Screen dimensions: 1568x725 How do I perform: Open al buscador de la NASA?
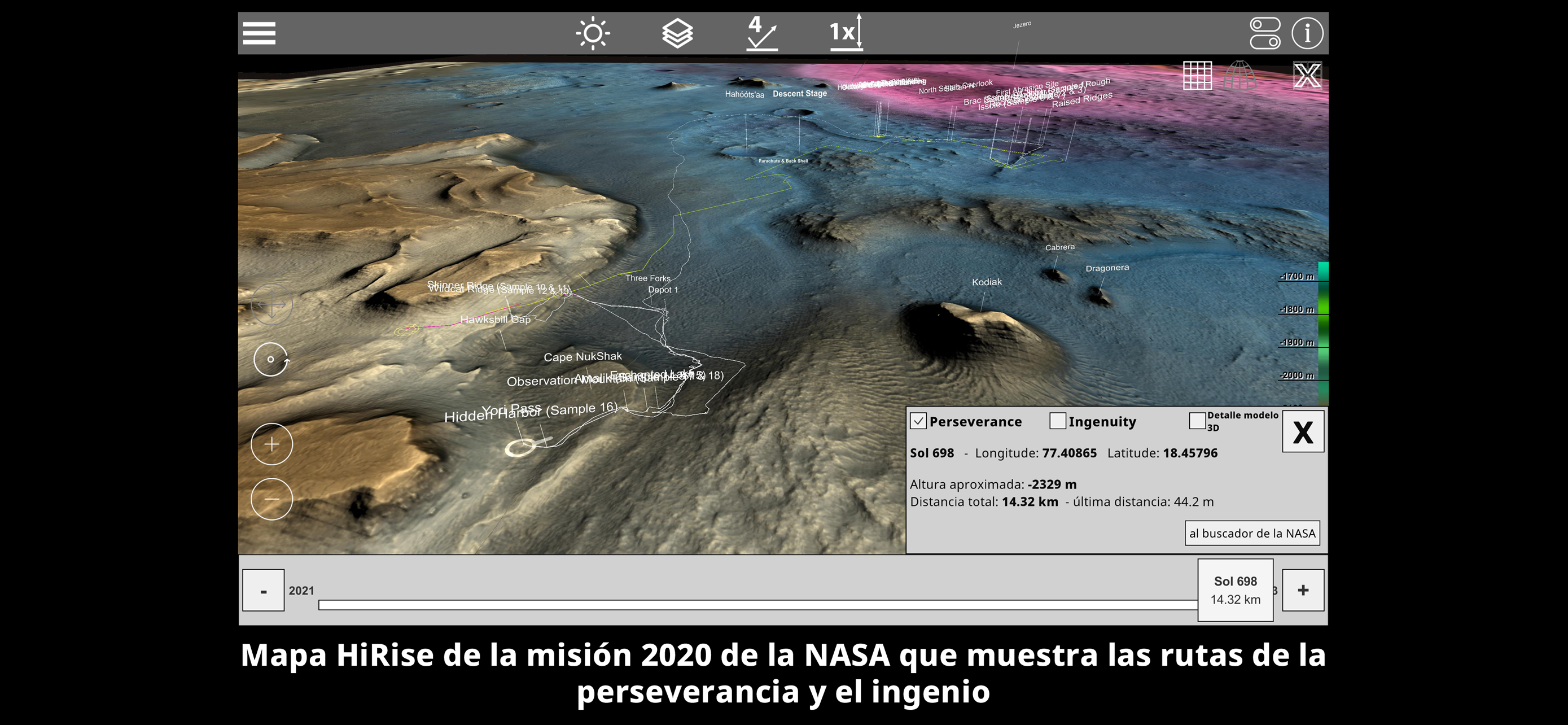[1252, 533]
